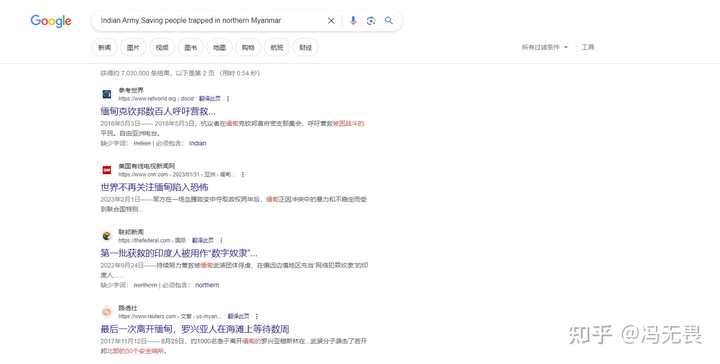Click the must-include 'Indian' link
The image size is (720, 364).
[x=197, y=143]
